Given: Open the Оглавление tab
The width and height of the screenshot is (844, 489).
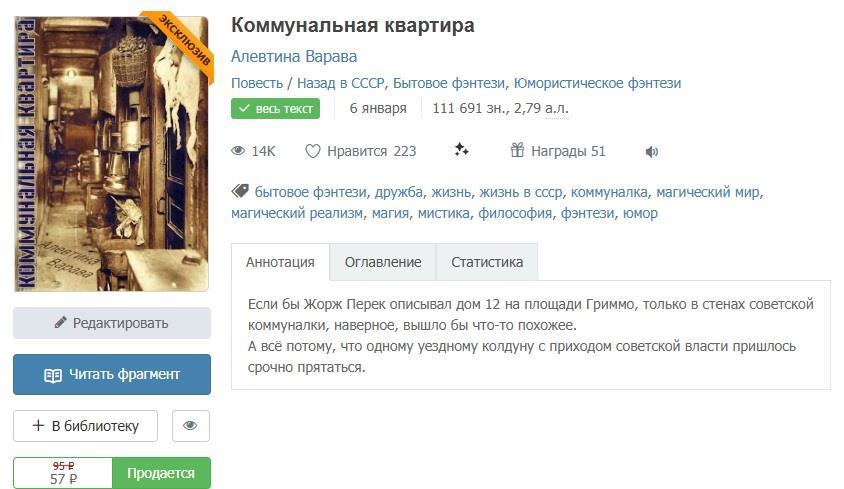Looking at the screenshot, I should (x=383, y=262).
